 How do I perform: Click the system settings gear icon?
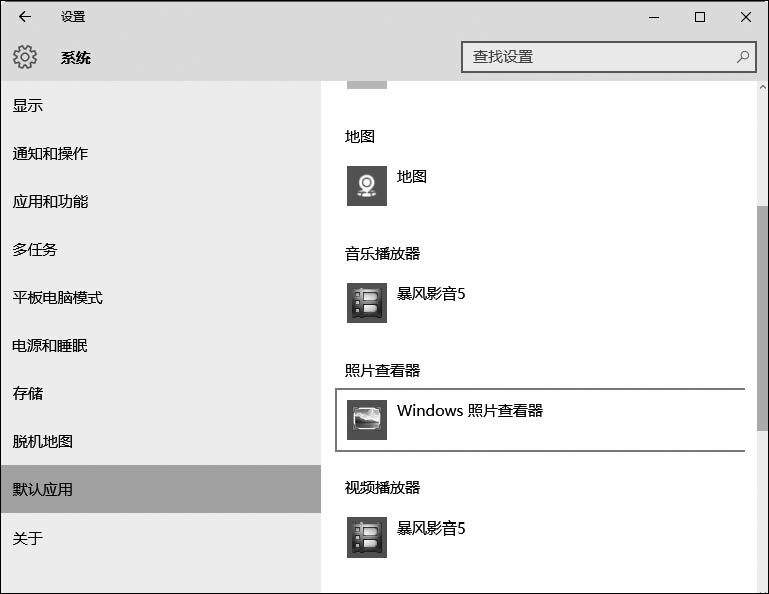25,57
